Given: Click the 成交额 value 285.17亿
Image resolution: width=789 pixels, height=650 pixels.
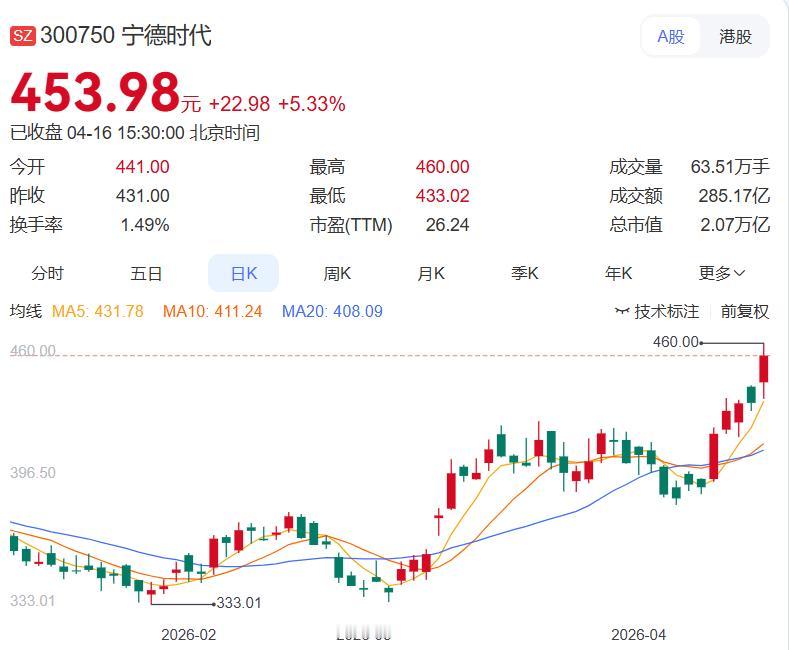Looking at the screenshot, I should 734,196.
